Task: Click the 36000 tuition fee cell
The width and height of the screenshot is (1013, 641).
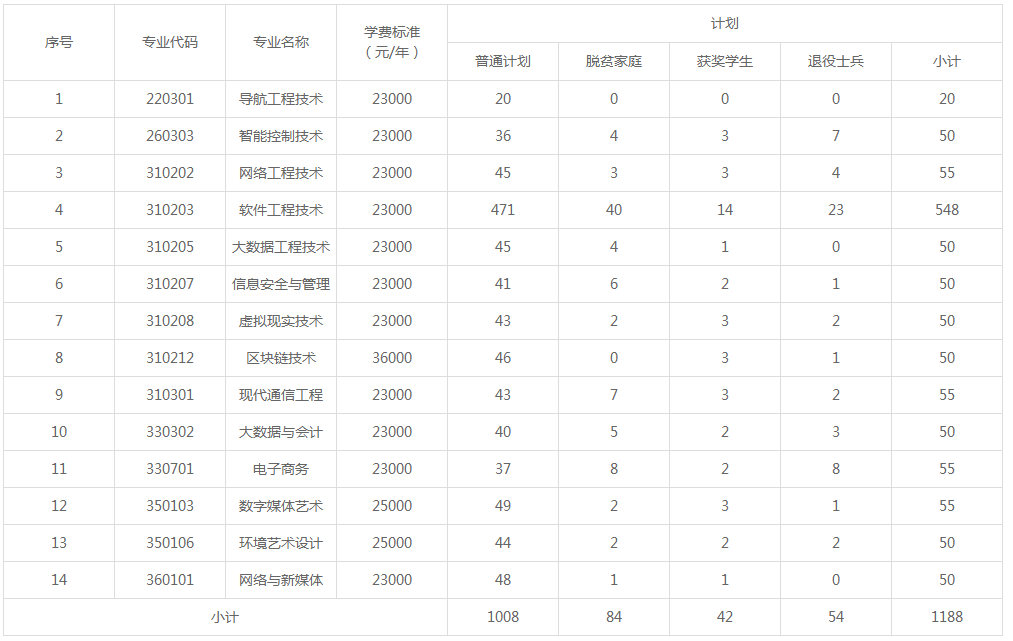Action: (x=392, y=358)
